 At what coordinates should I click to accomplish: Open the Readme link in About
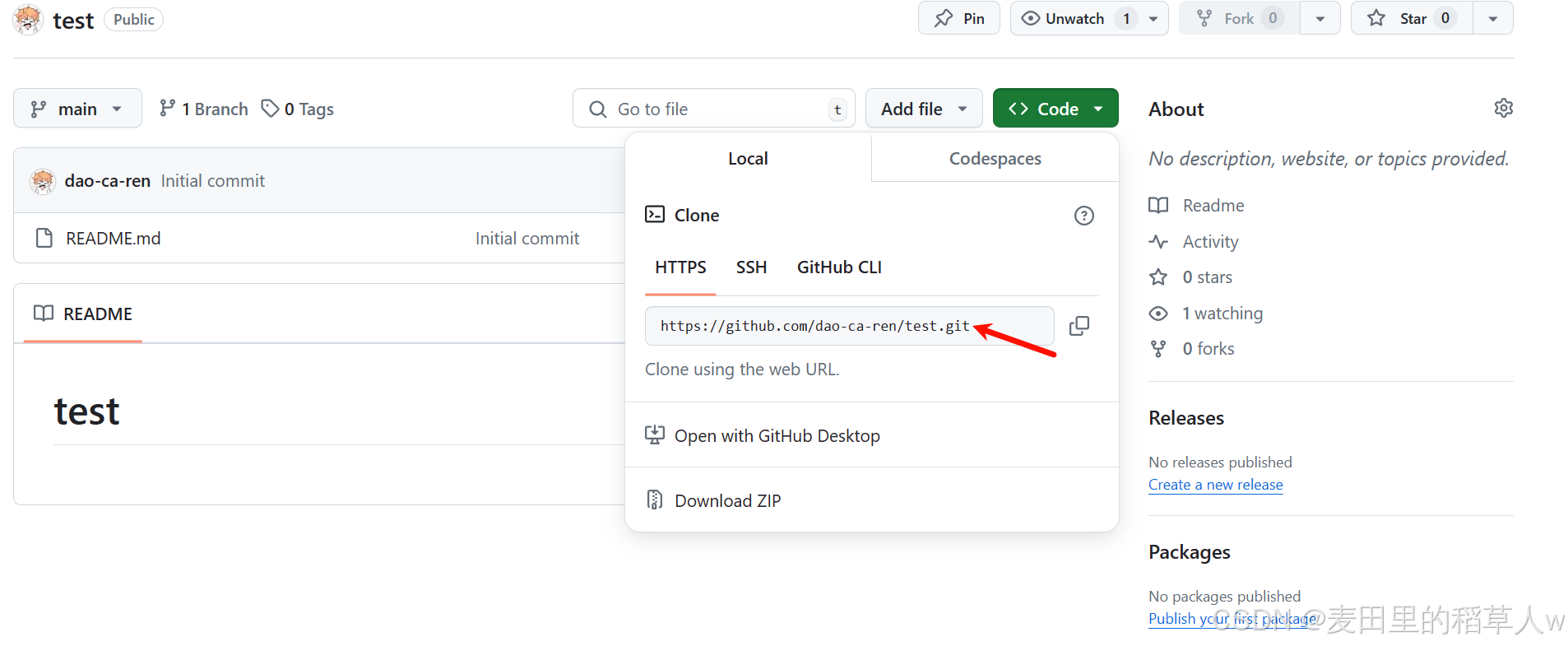pyautogui.click(x=1213, y=206)
